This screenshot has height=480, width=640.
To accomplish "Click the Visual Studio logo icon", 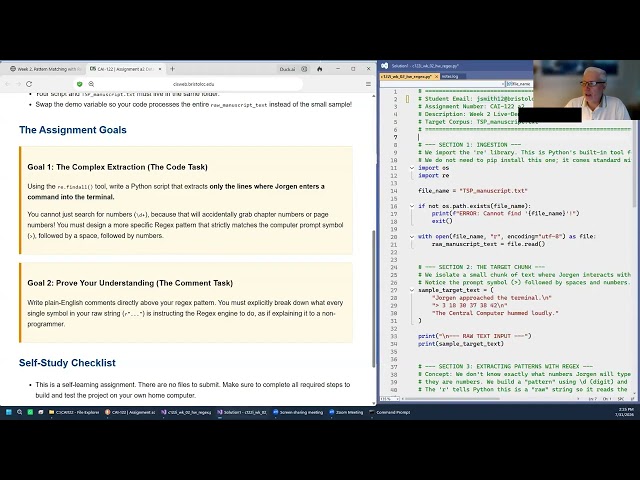I will pos(384,66).
